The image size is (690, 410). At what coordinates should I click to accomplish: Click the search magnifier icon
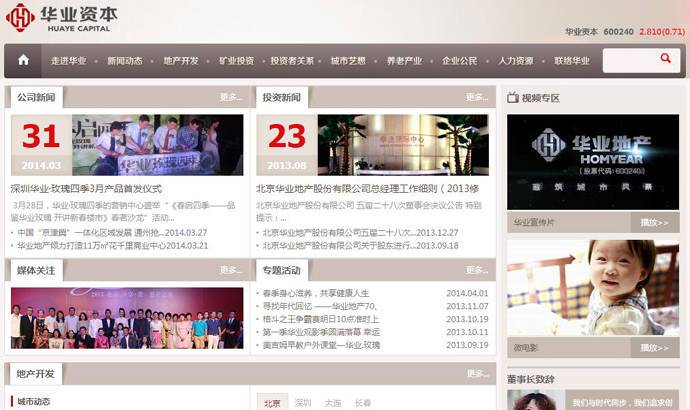(665, 60)
